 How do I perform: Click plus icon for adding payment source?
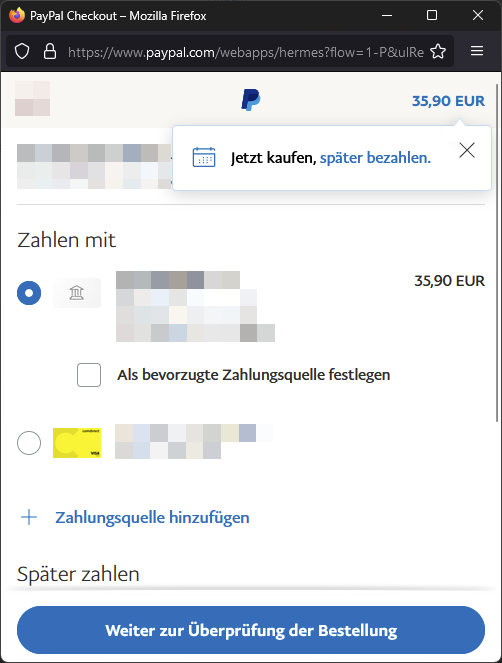(x=29, y=517)
